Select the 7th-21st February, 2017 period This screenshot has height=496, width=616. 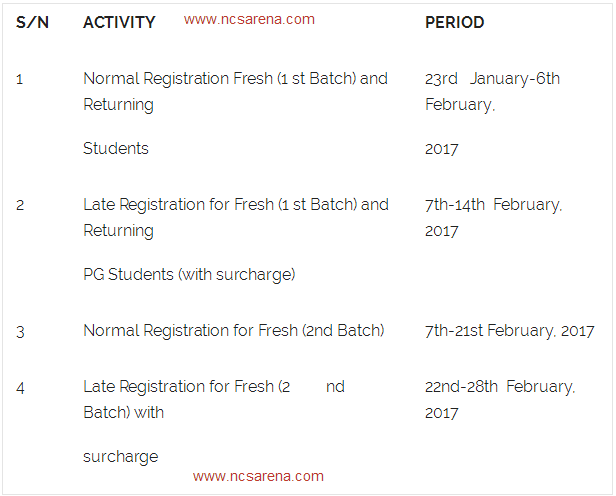(x=509, y=330)
